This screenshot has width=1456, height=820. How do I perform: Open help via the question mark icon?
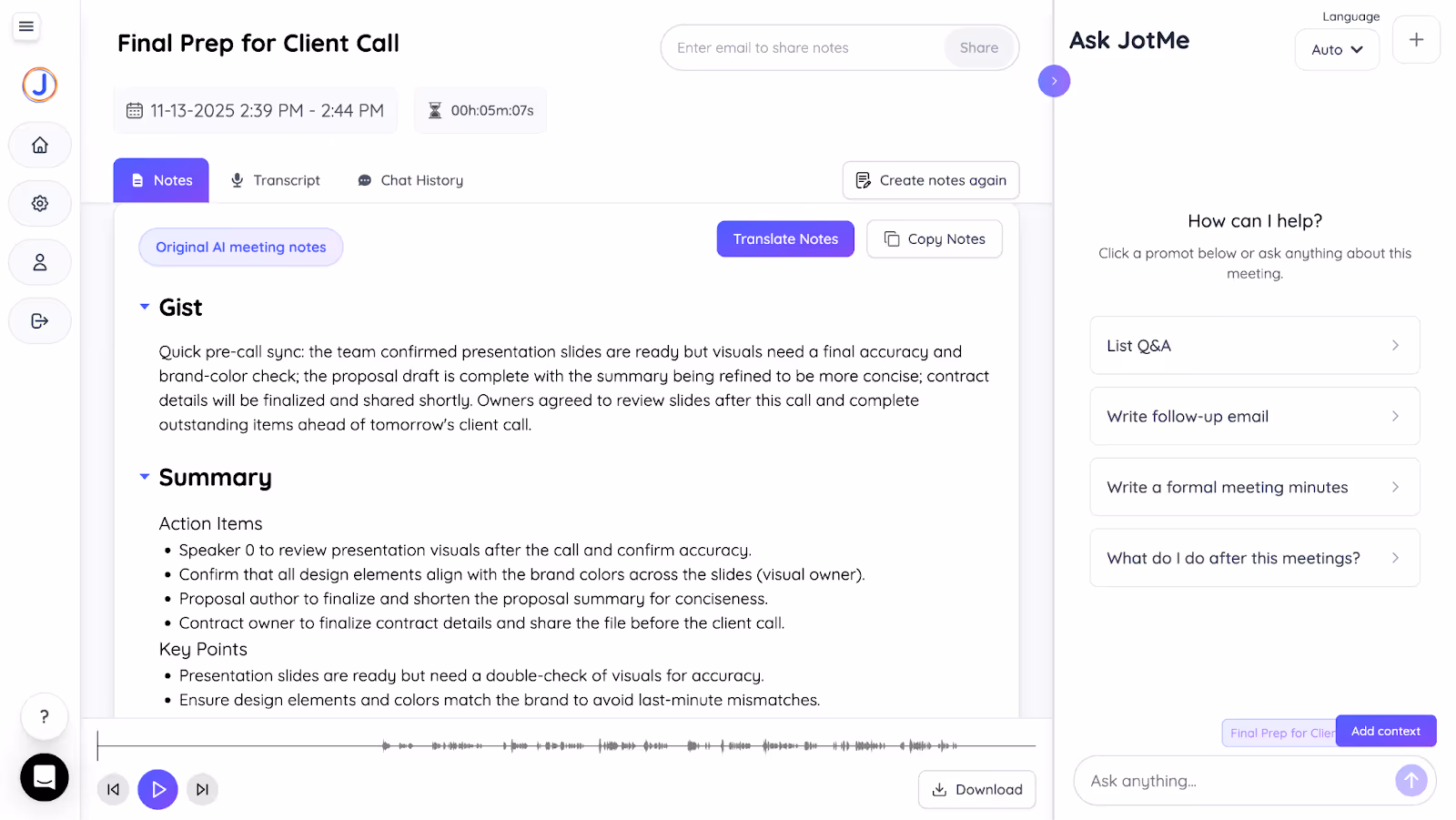click(x=44, y=716)
